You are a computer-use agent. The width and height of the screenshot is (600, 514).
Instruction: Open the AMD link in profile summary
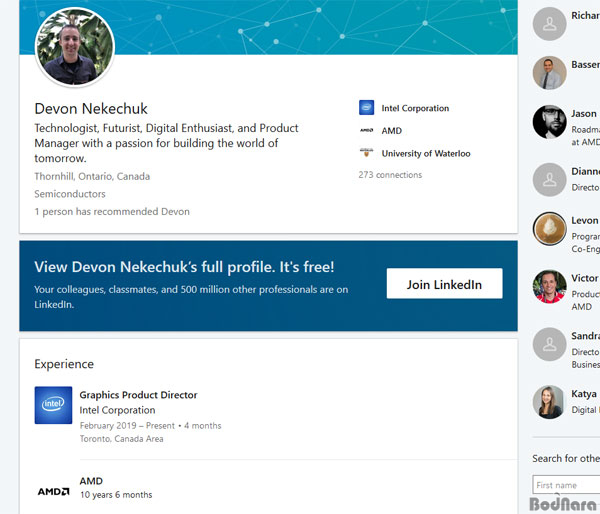click(391, 131)
